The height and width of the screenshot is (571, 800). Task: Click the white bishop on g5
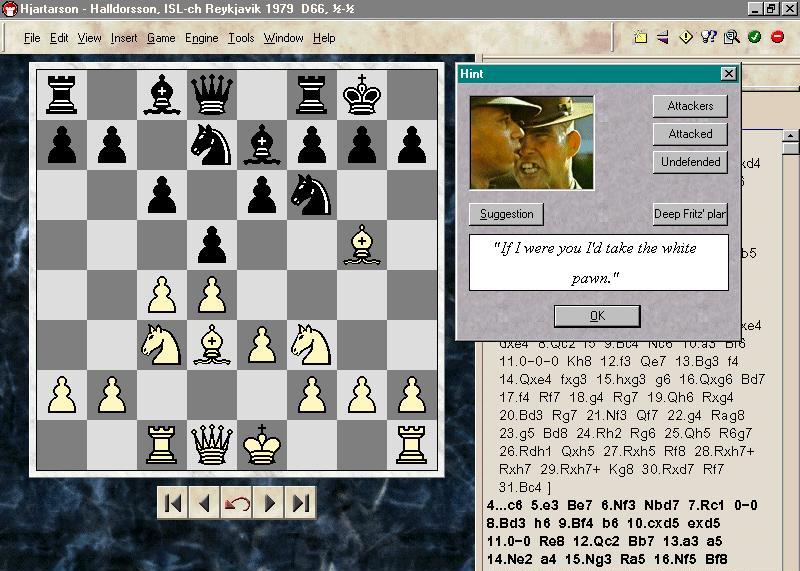362,246
